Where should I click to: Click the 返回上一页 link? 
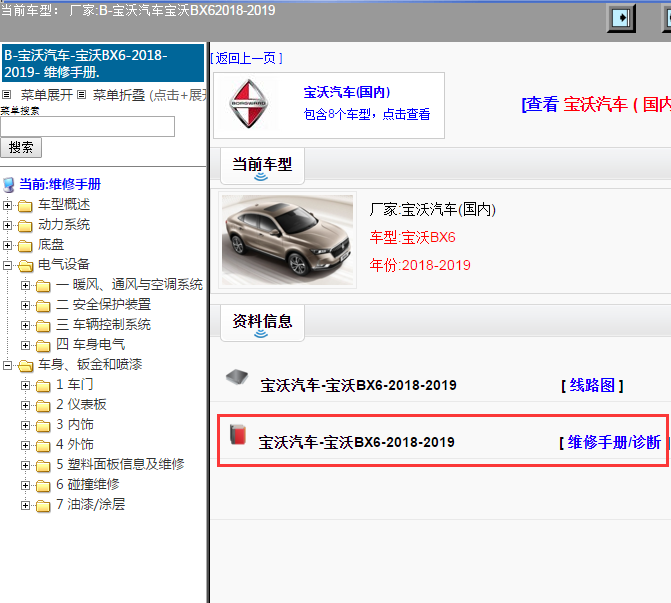click(x=246, y=58)
